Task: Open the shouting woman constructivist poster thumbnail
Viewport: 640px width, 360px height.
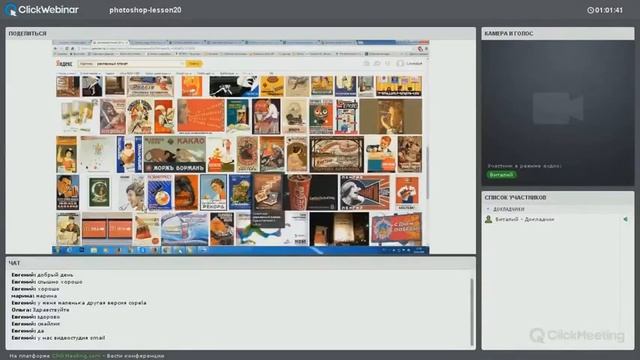Action: pyautogui.click(x=364, y=192)
